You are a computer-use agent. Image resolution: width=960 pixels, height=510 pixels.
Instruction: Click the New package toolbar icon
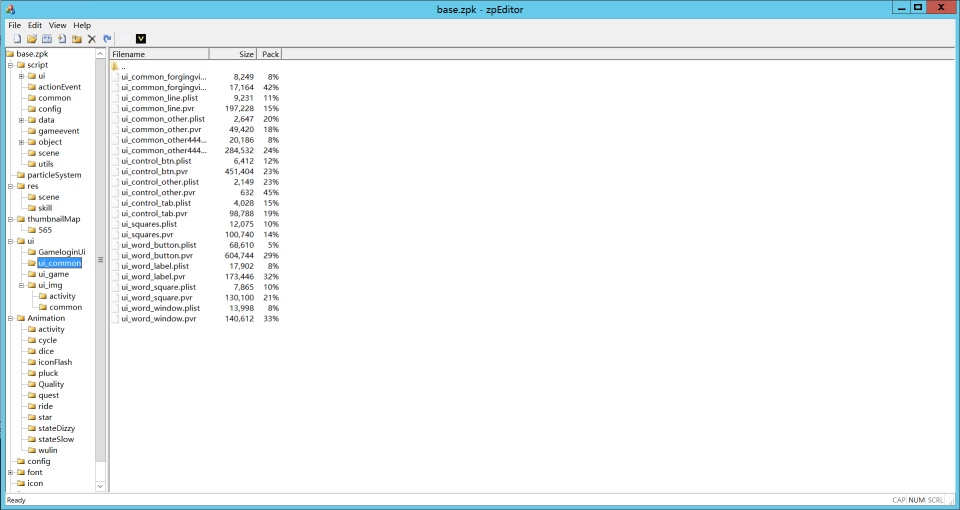click(x=17, y=39)
